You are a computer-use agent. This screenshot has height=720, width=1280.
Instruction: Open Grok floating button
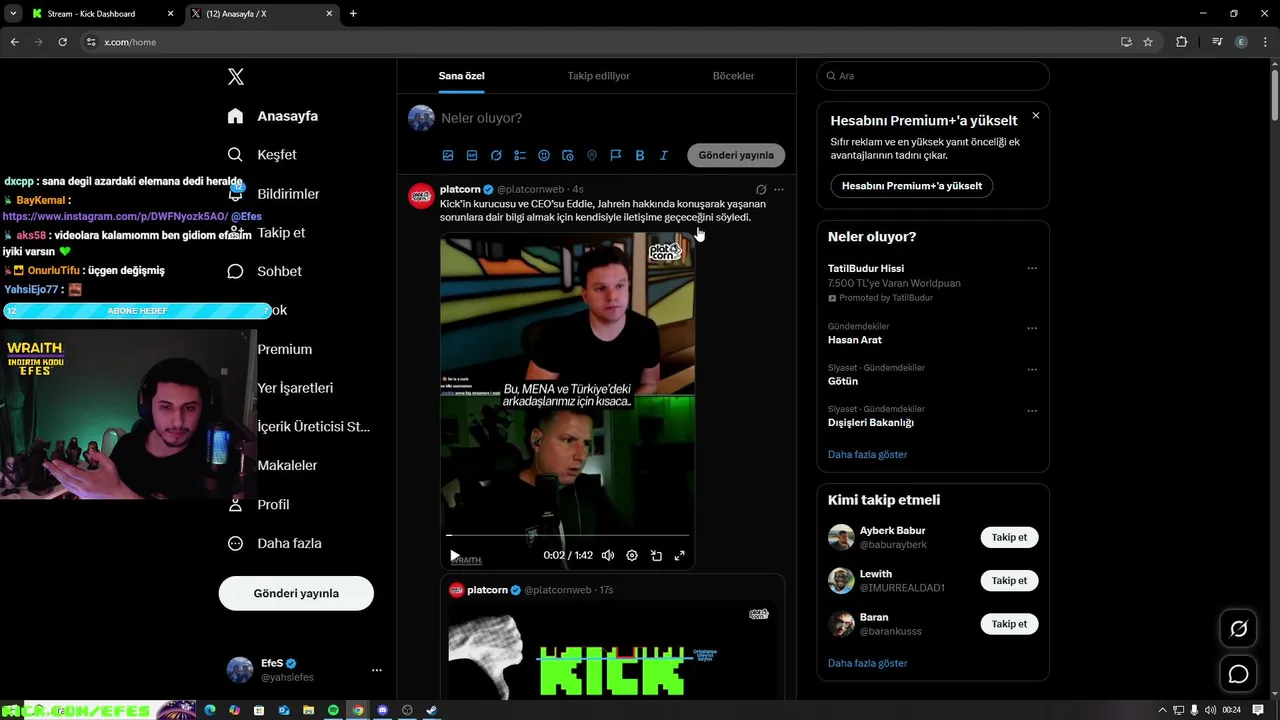(1238, 629)
